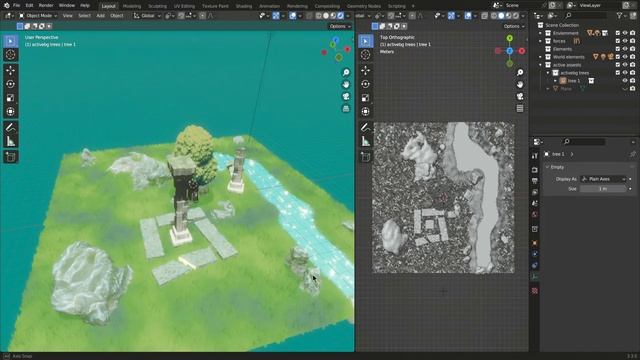640x360 pixels.
Task: Open the View Layer properties tab
Action: click(535, 192)
